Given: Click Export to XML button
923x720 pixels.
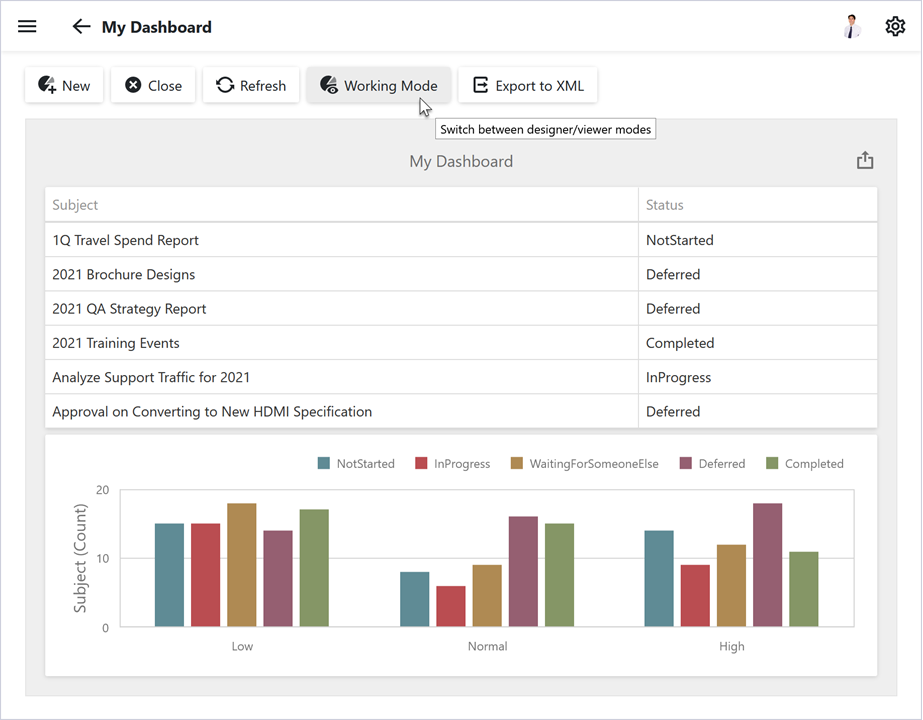Looking at the screenshot, I should (x=528, y=85).
